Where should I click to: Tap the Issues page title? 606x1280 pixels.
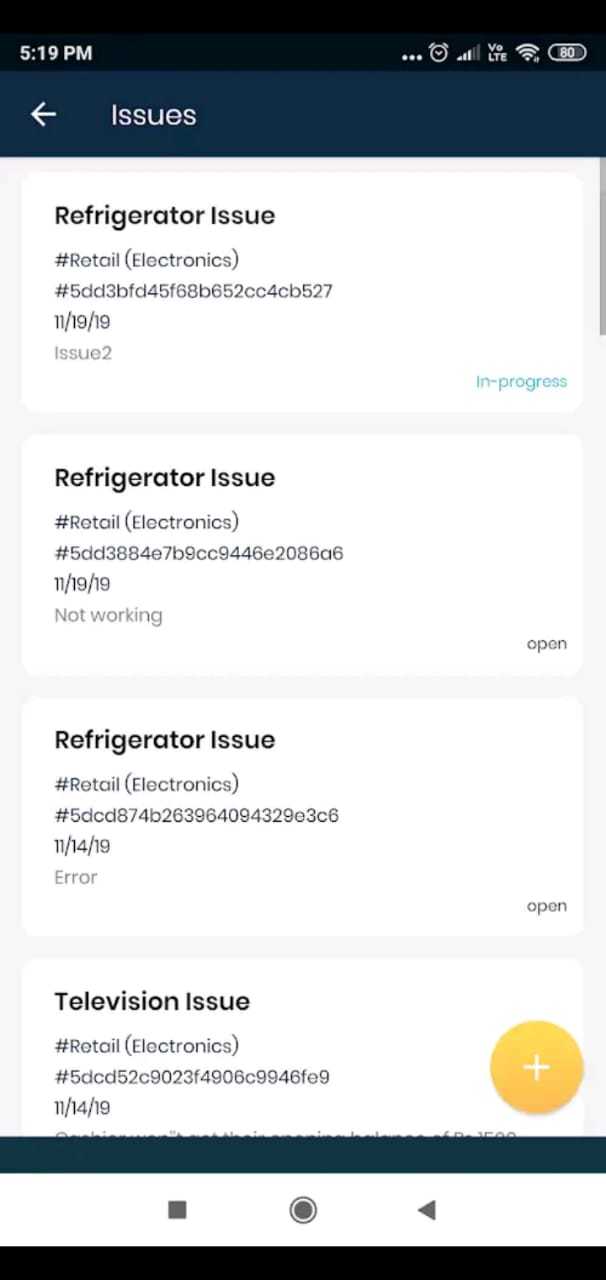[153, 115]
